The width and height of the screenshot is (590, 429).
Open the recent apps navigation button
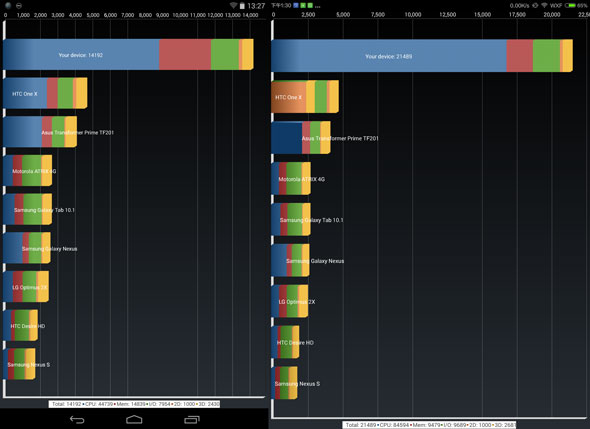[x=192, y=419]
